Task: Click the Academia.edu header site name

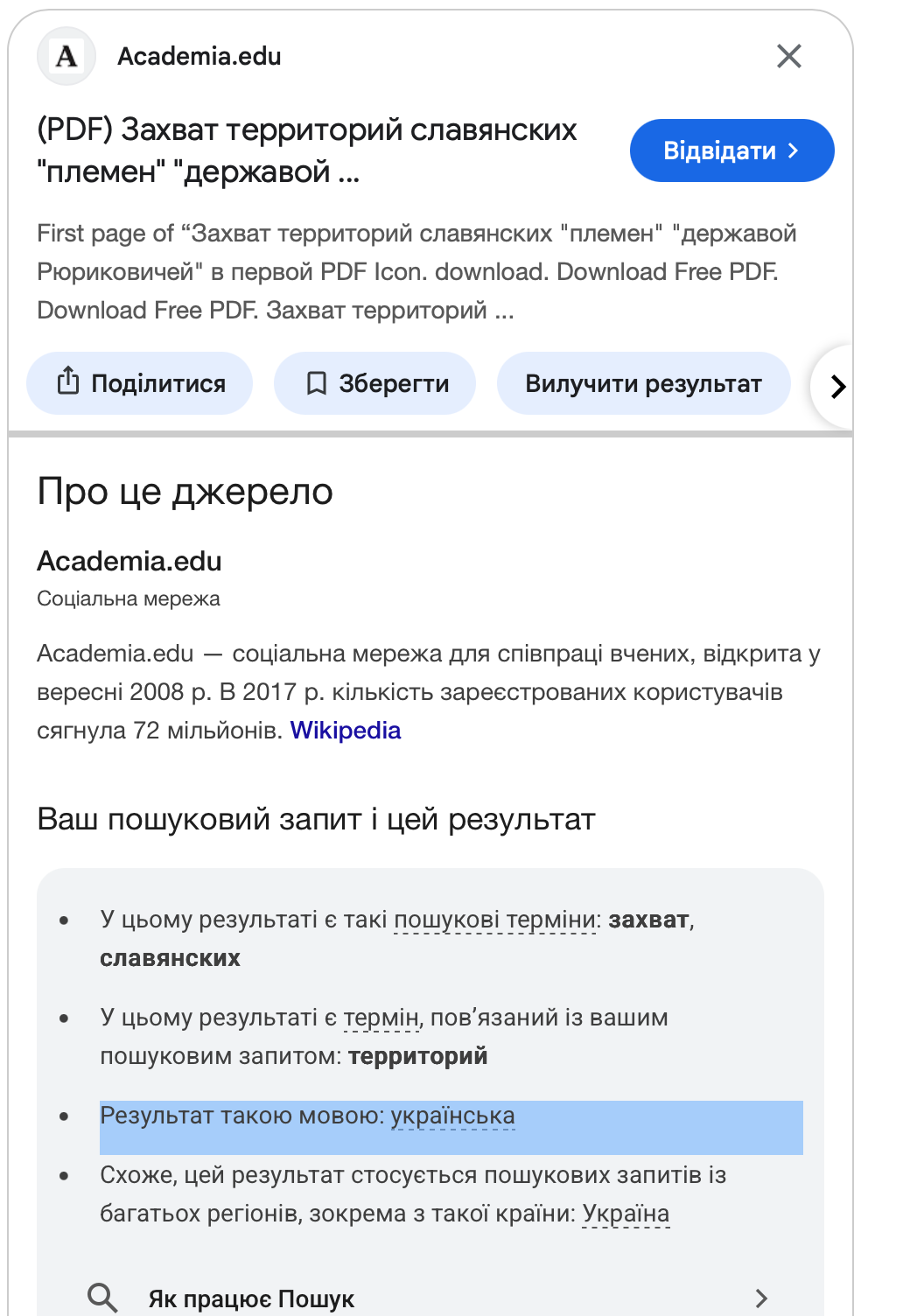Action: tap(199, 57)
